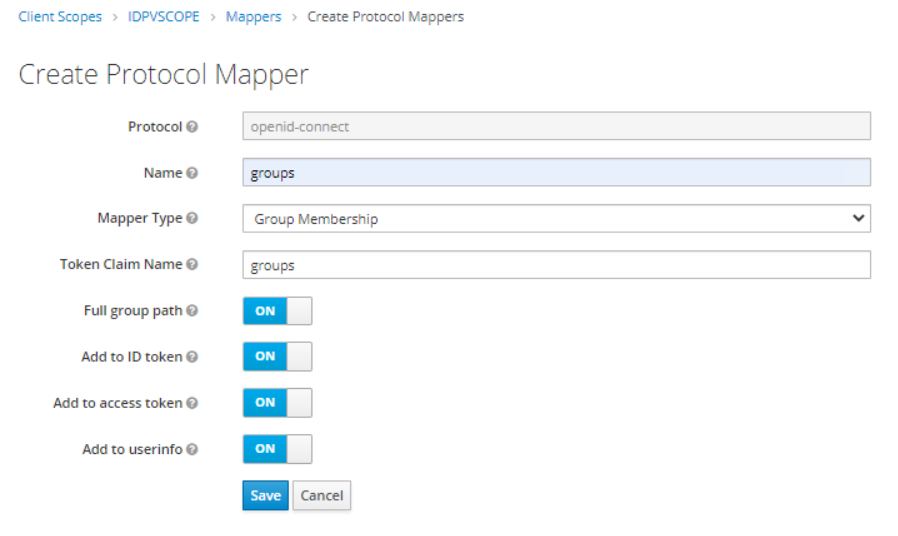This screenshot has height=536, width=898.
Task: Click the Token Claim Name field
Action: tap(557, 265)
